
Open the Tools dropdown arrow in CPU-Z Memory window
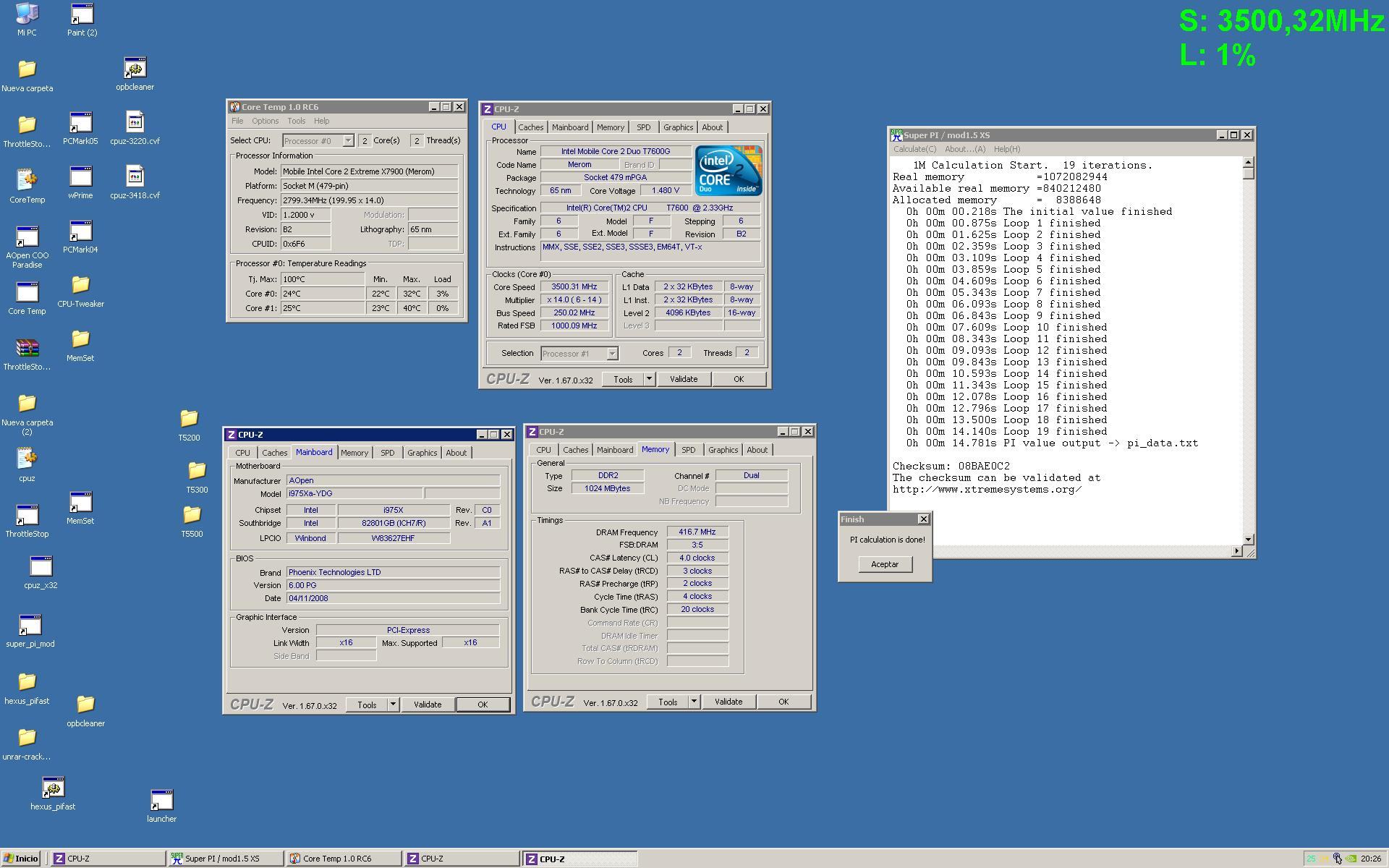coord(694,702)
